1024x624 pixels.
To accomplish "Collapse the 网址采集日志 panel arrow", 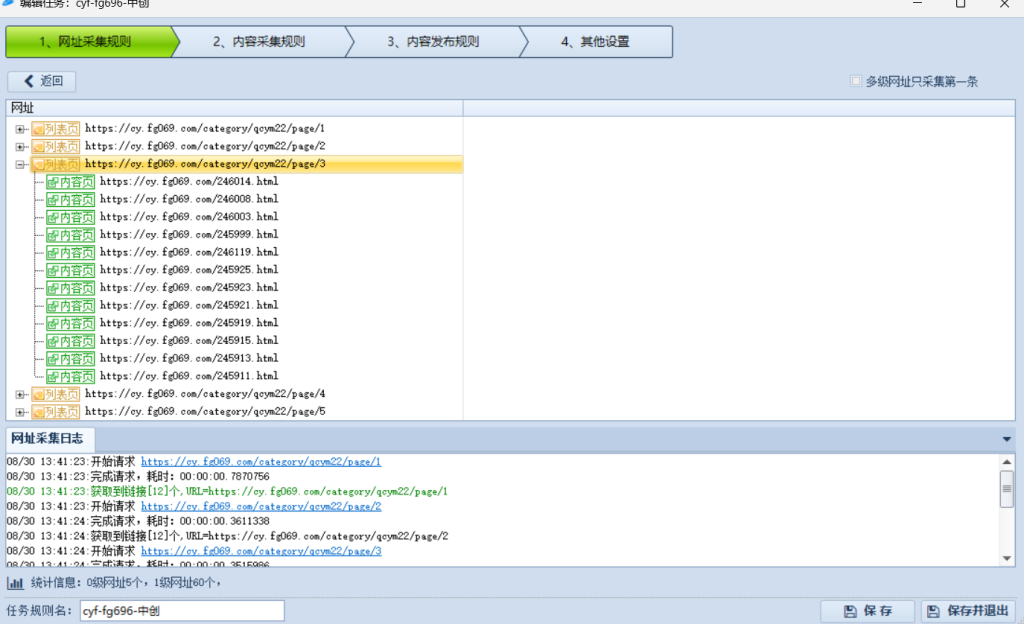I will click(1006, 439).
